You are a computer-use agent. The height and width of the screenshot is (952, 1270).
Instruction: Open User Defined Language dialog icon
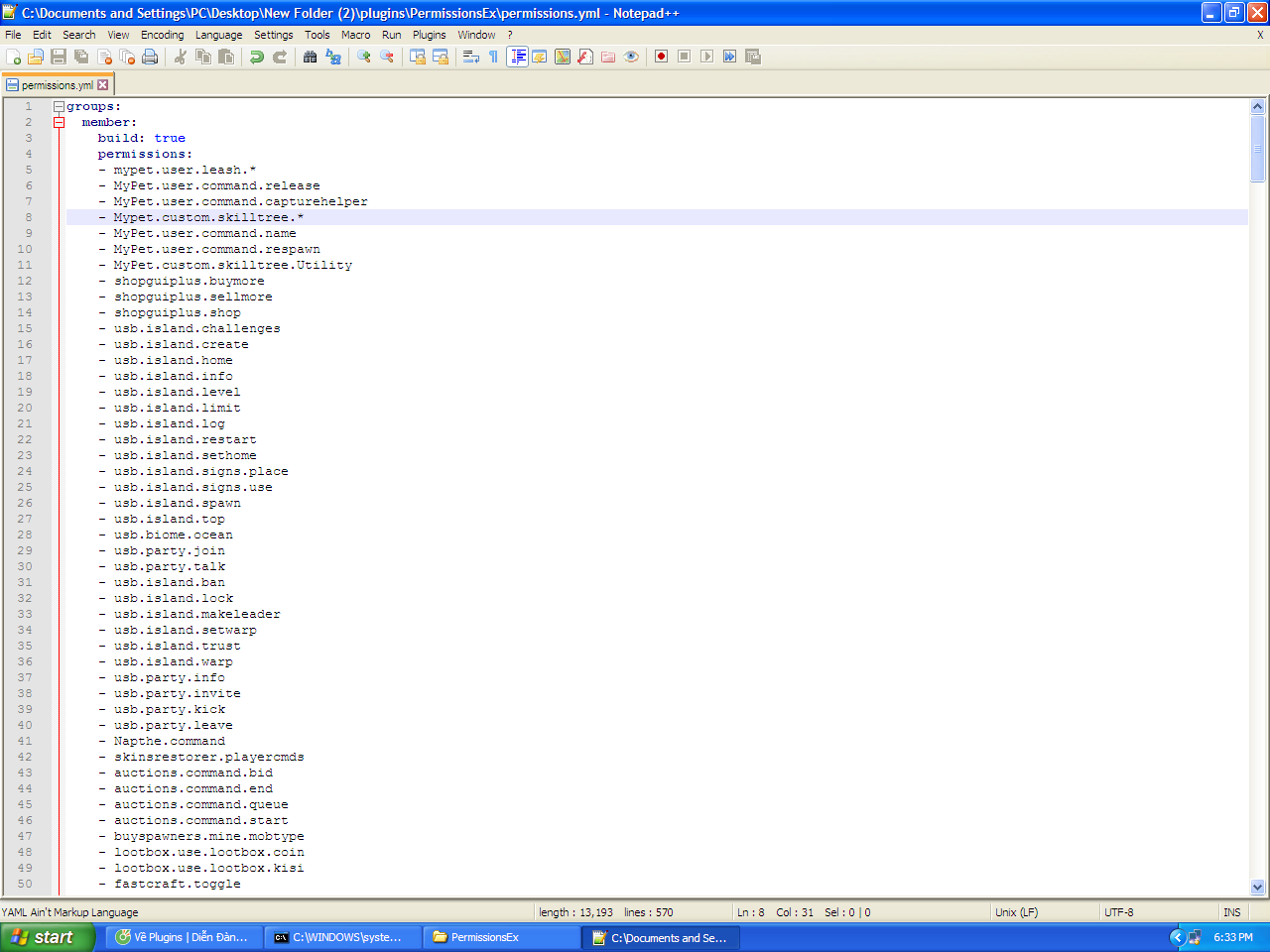coord(540,57)
